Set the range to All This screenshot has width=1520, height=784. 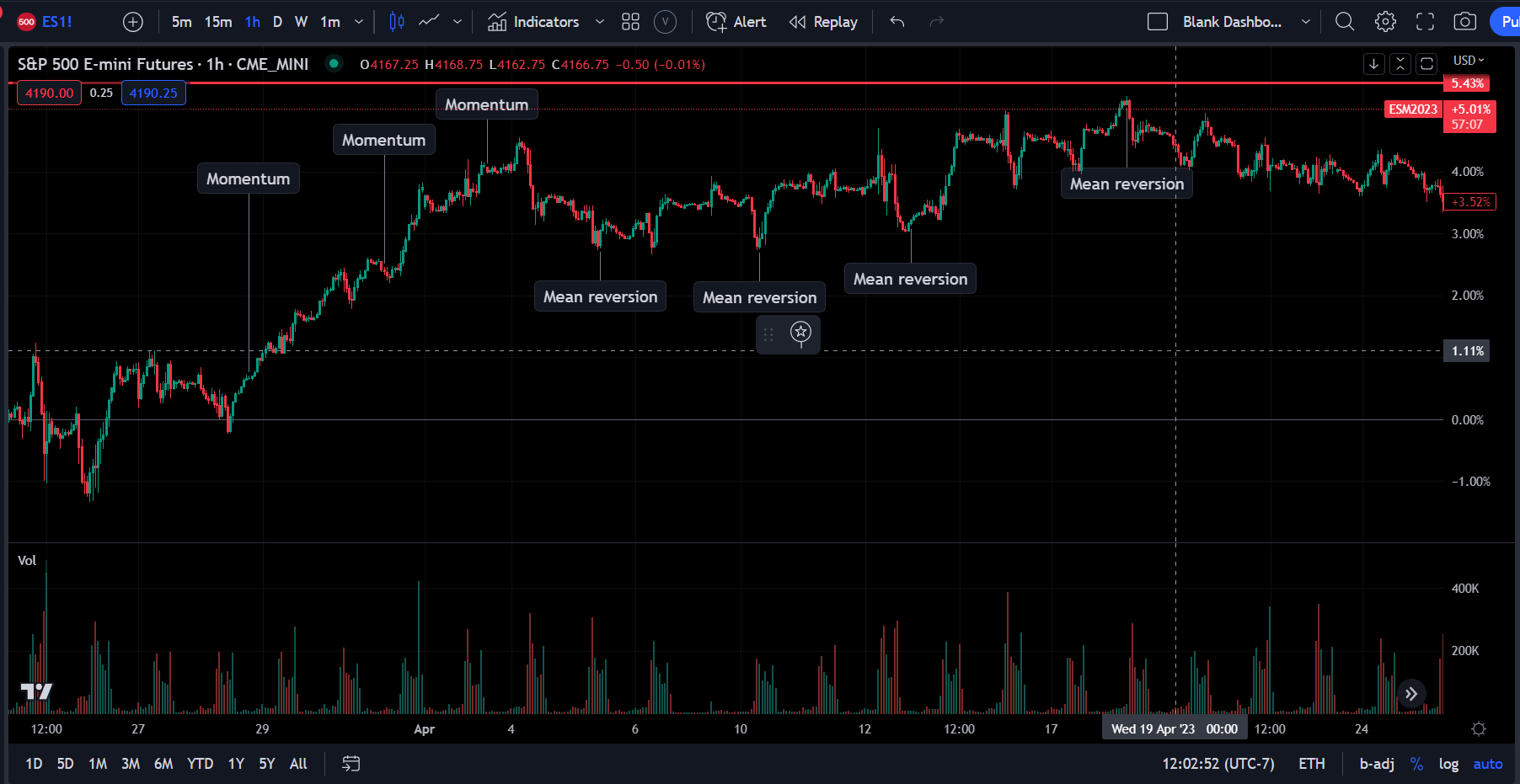tap(298, 764)
